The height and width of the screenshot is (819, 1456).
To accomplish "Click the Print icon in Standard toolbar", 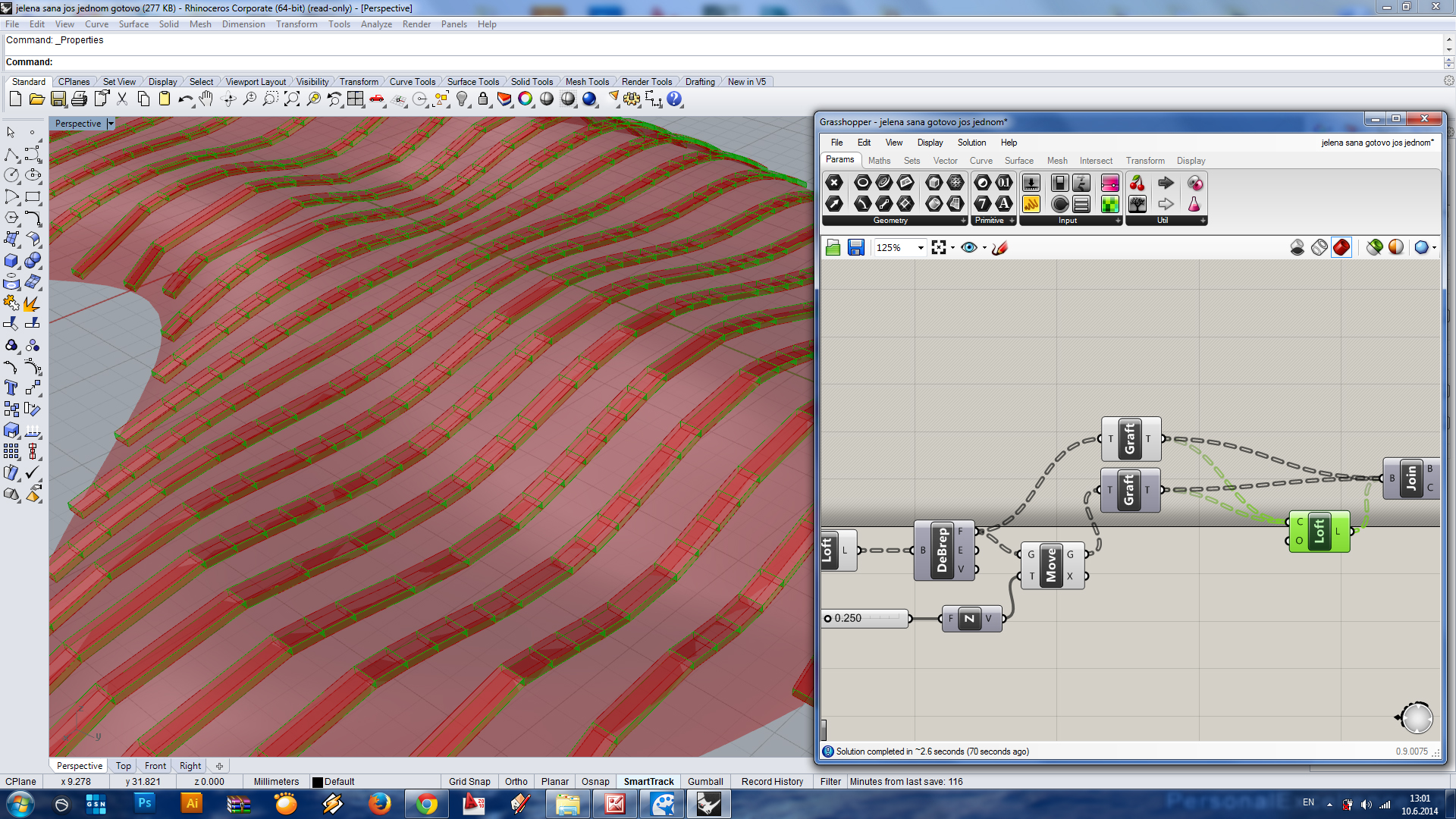I will (79, 99).
